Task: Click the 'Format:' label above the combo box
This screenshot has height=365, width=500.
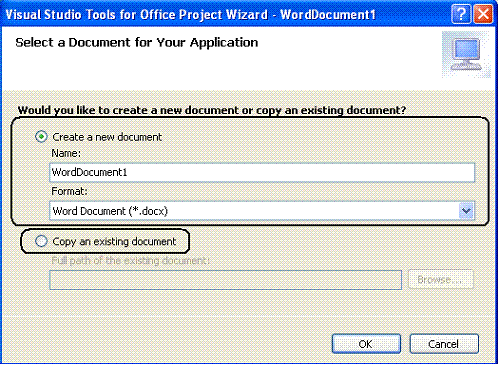Action: tap(69, 191)
